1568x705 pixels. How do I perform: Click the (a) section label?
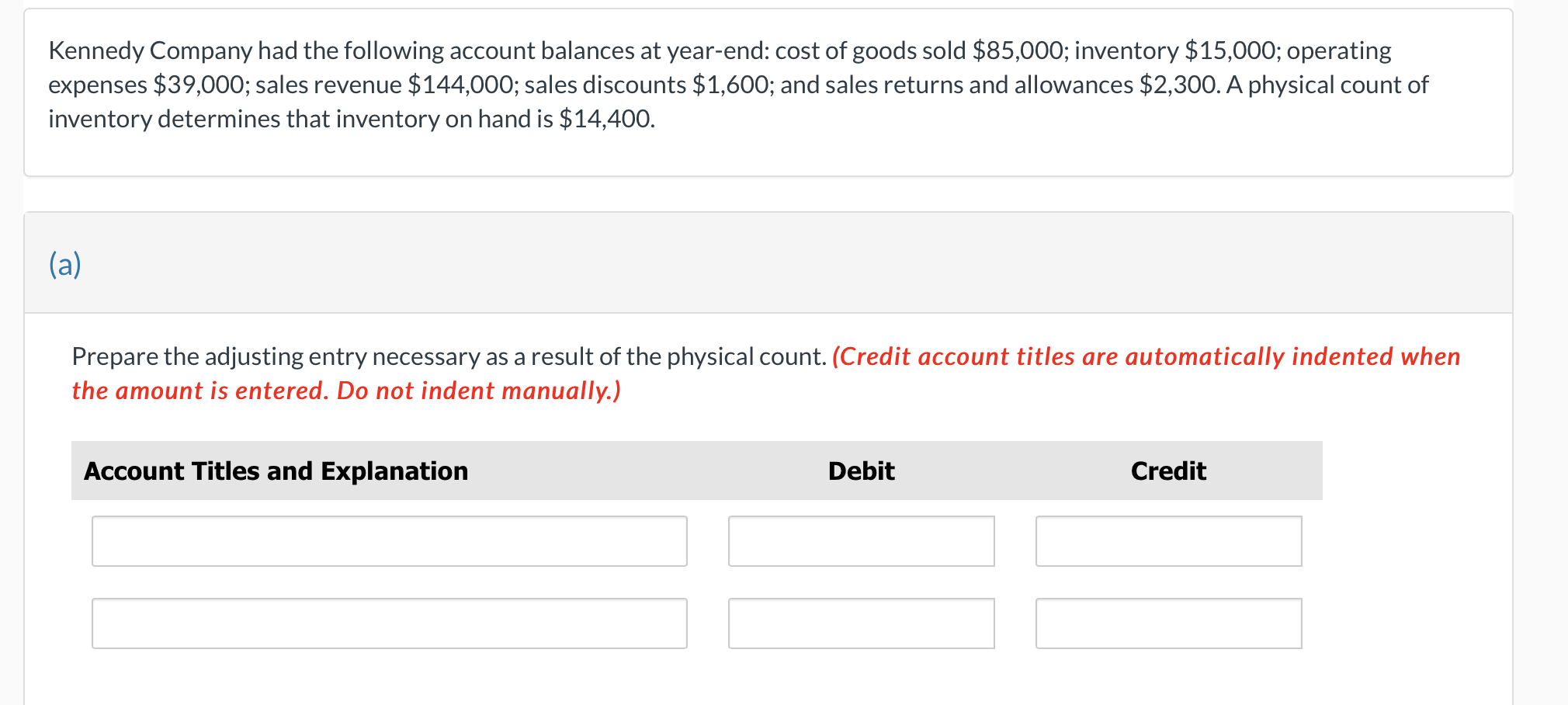click(66, 264)
